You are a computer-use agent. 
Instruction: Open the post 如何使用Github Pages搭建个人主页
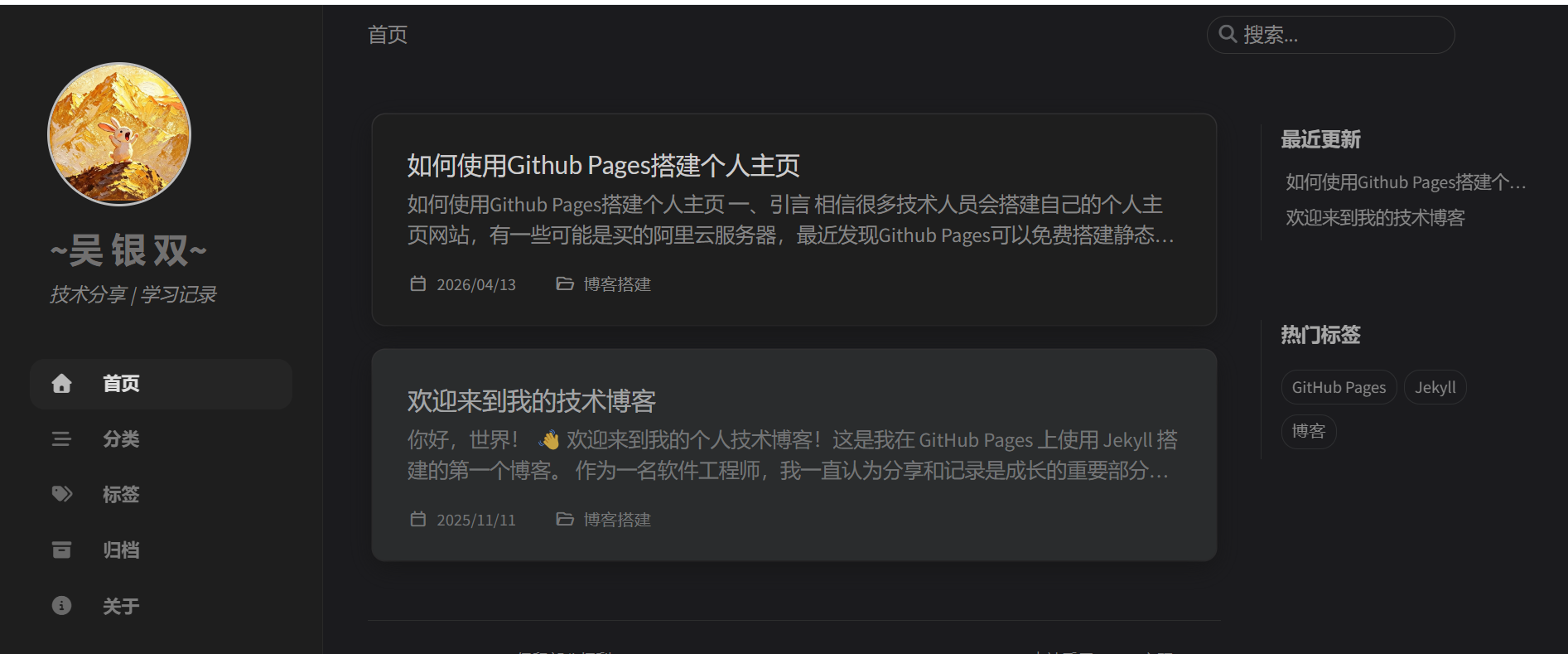[x=603, y=166]
